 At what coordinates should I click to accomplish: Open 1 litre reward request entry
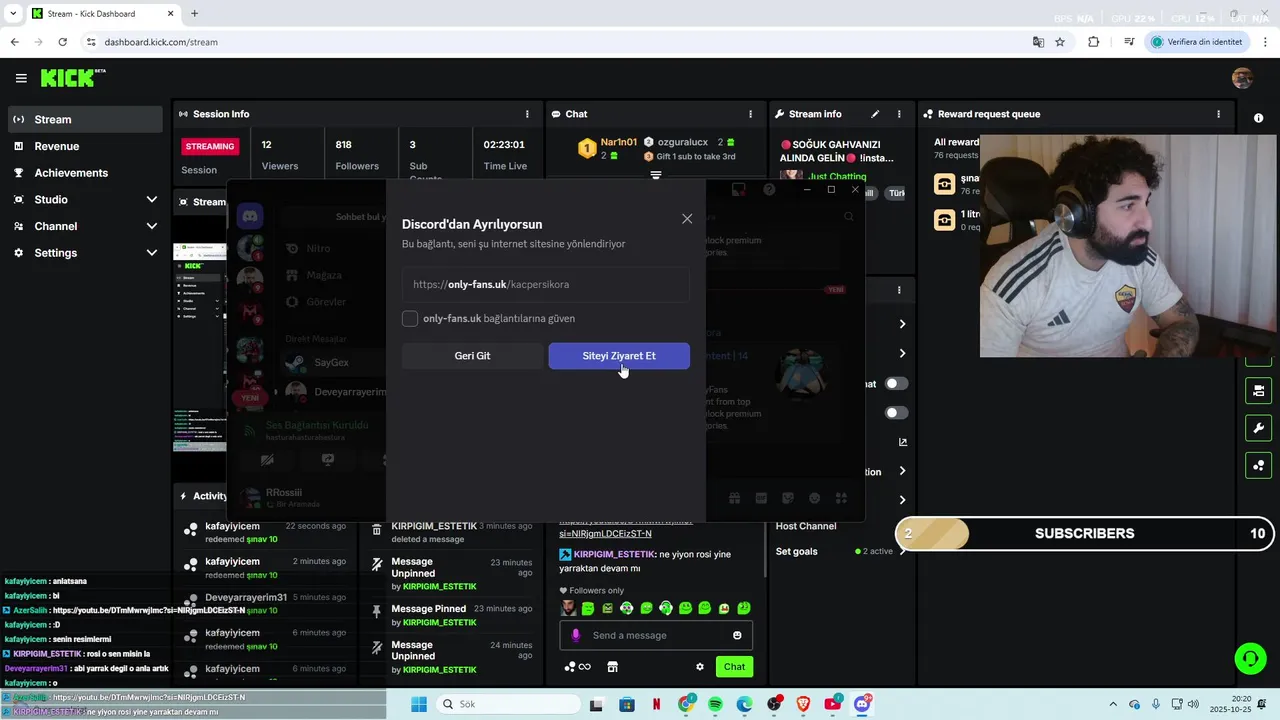956,220
